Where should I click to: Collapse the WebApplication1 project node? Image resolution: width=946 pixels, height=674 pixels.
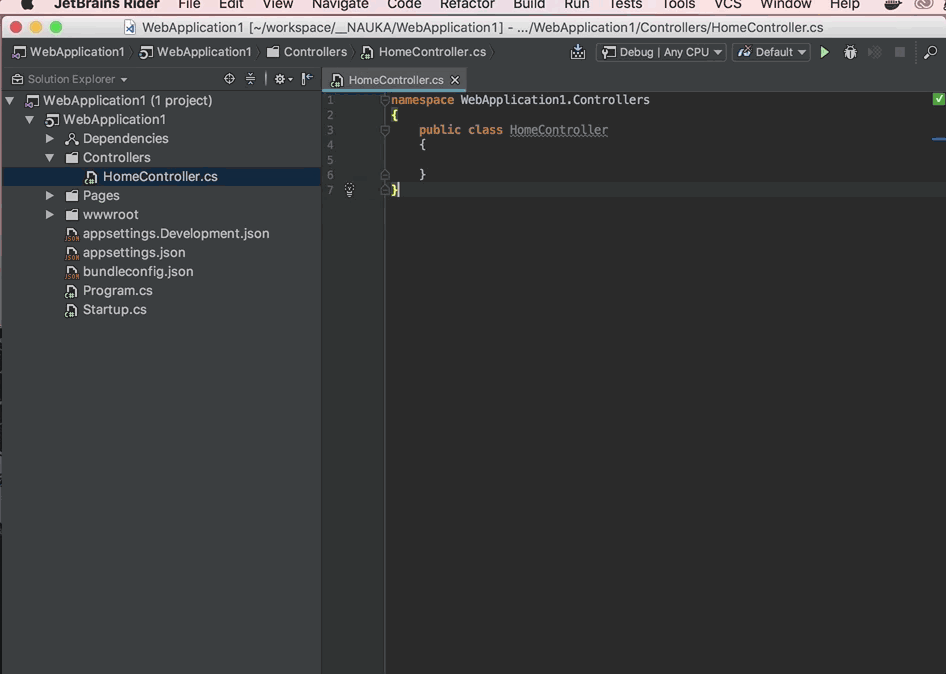[x=30, y=119]
